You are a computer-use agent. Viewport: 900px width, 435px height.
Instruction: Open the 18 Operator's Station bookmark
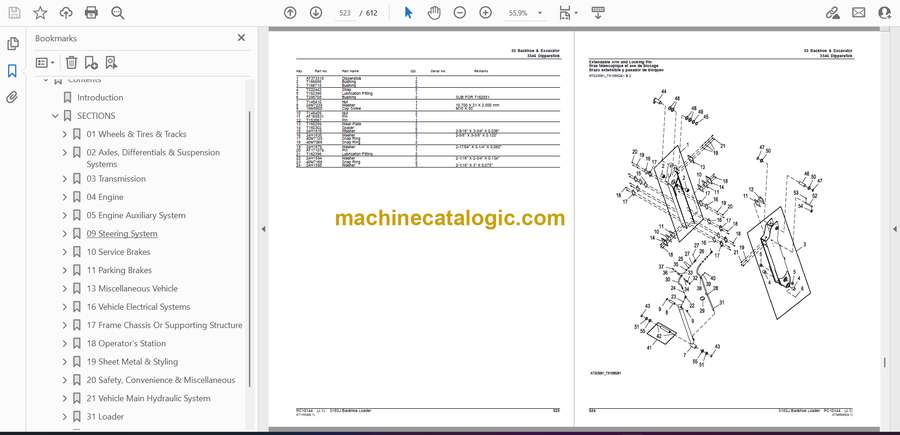click(x=126, y=344)
